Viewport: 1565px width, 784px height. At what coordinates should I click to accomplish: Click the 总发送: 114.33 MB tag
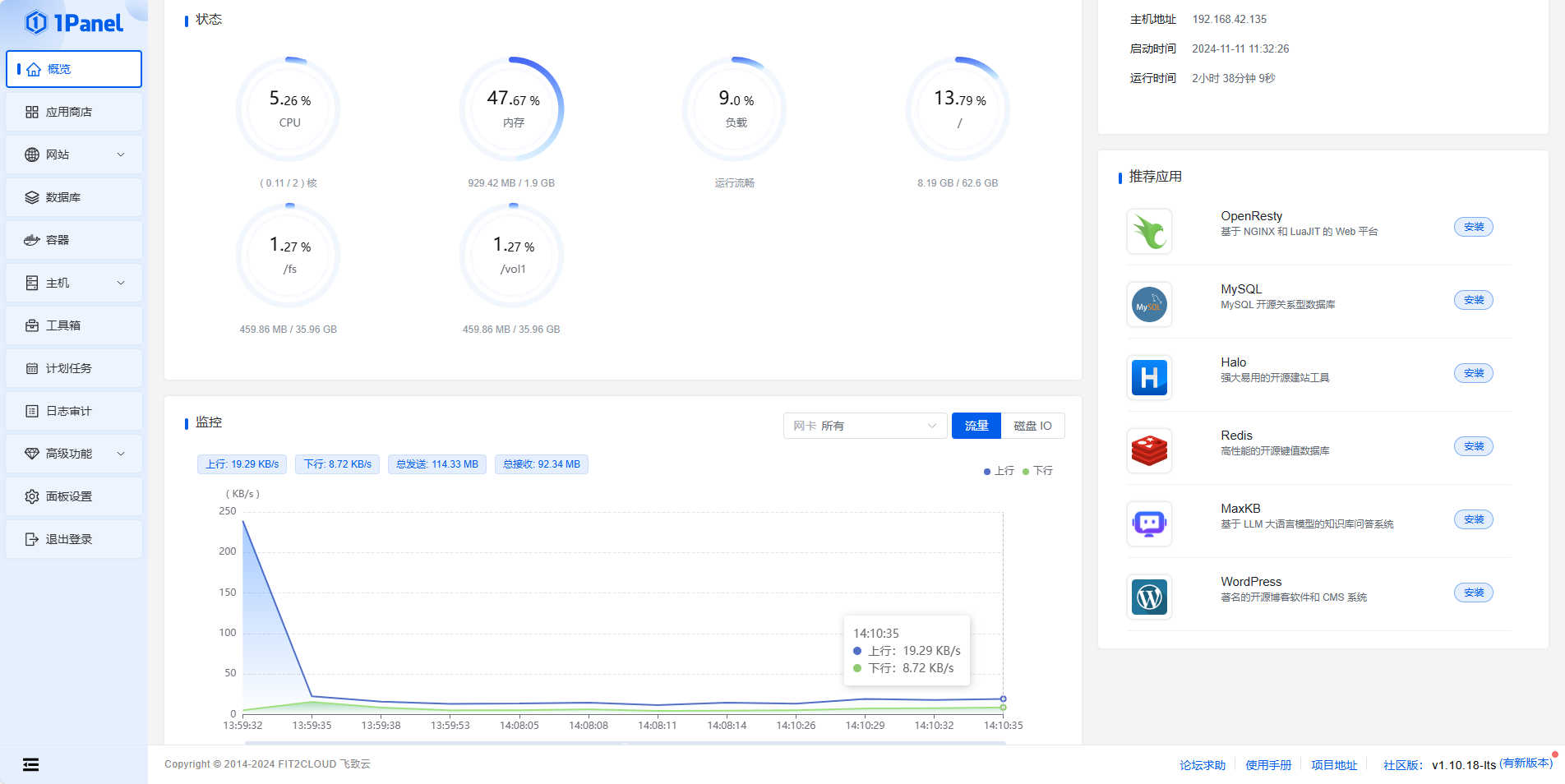coord(437,464)
